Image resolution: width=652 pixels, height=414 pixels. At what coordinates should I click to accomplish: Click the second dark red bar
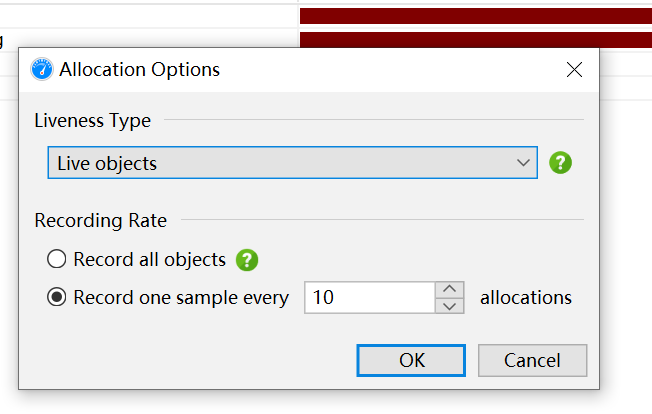pos(476,40)
